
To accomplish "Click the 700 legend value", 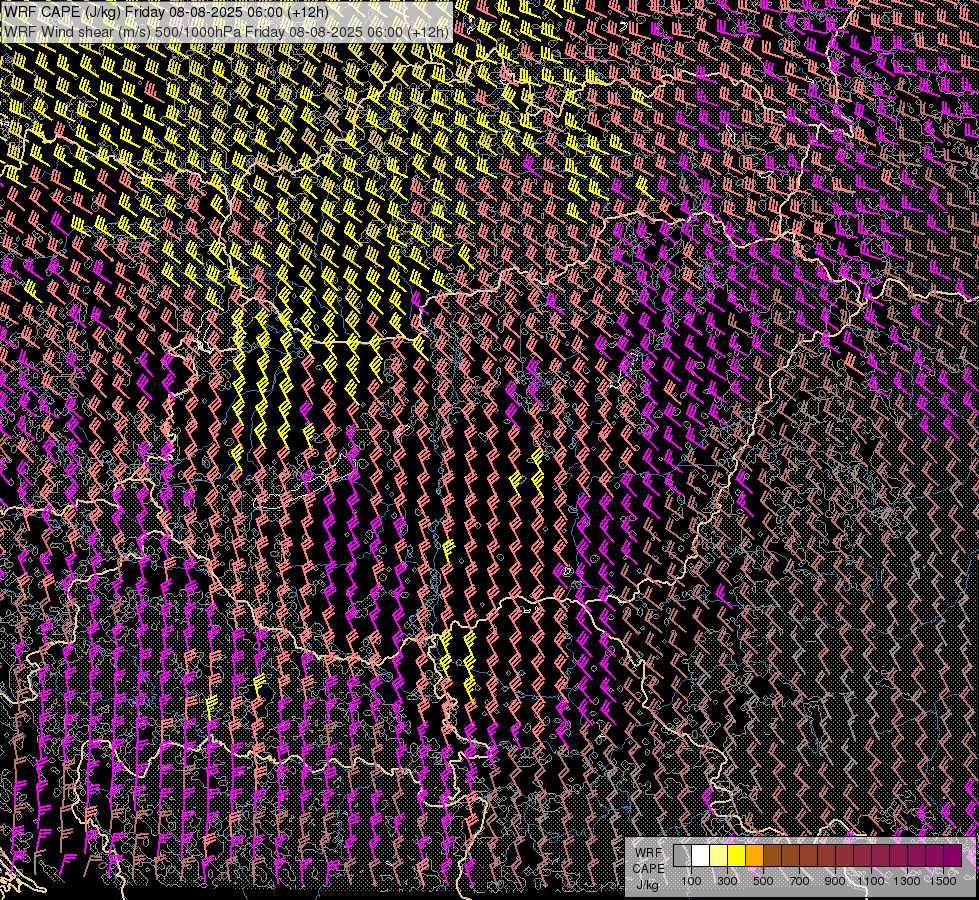I will [x=800, y=881].
